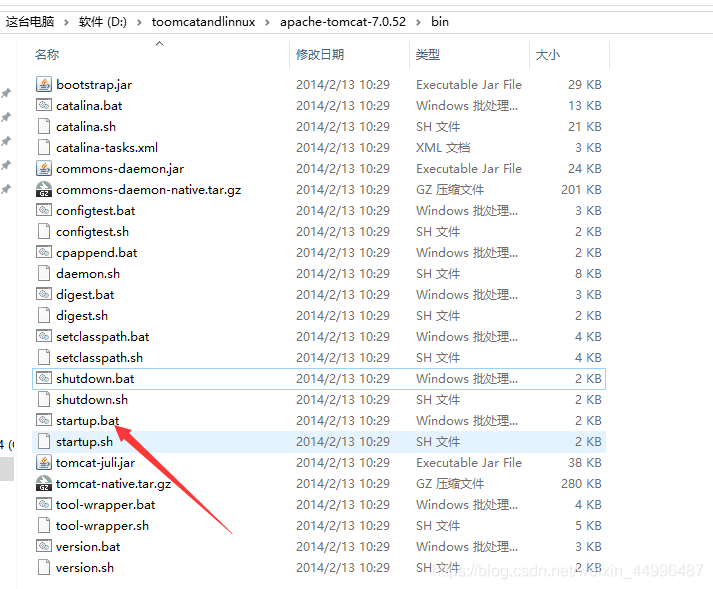713x589 pixels.
Task: Click the configtest.sh file icon
Action: pos(44,232)
